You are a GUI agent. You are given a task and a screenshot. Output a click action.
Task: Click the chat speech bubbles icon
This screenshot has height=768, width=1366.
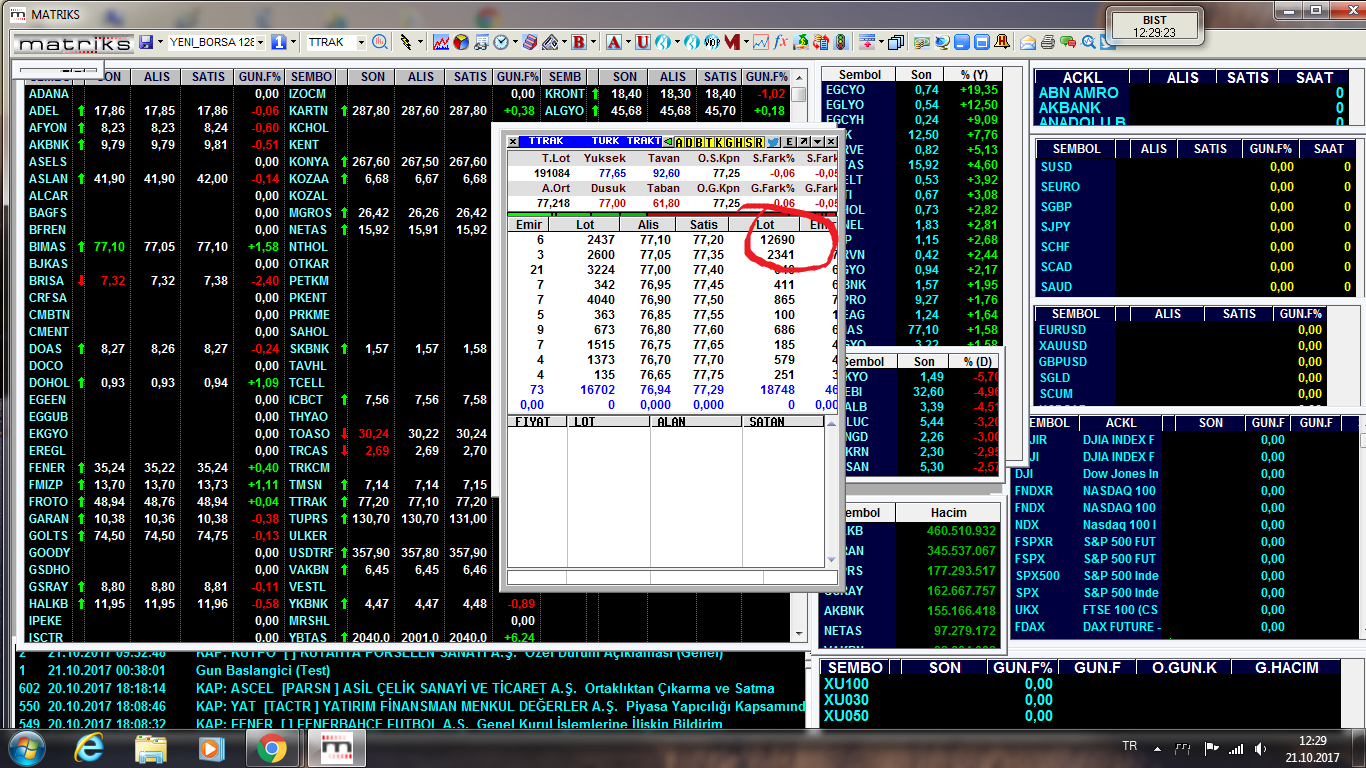click(1067, 42)
